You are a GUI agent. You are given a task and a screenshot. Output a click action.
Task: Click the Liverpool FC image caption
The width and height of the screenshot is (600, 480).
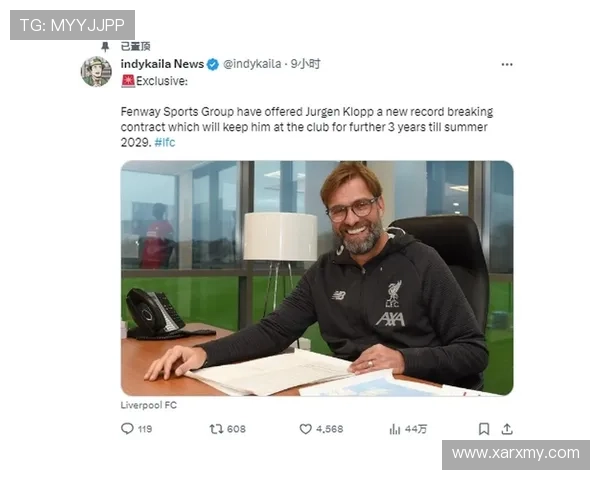[x=149, y=405]
